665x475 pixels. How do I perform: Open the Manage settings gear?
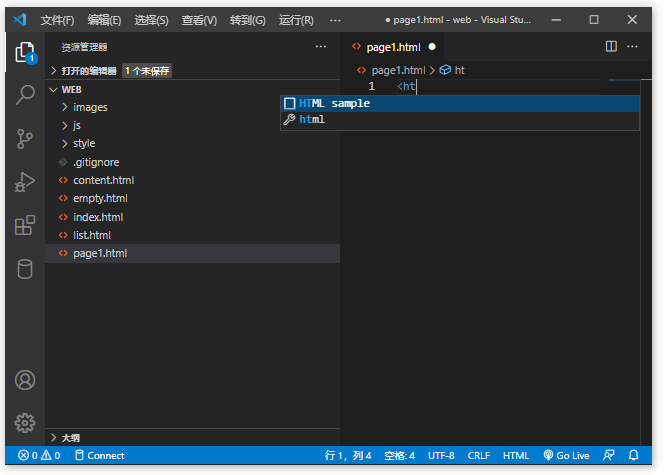25,423
